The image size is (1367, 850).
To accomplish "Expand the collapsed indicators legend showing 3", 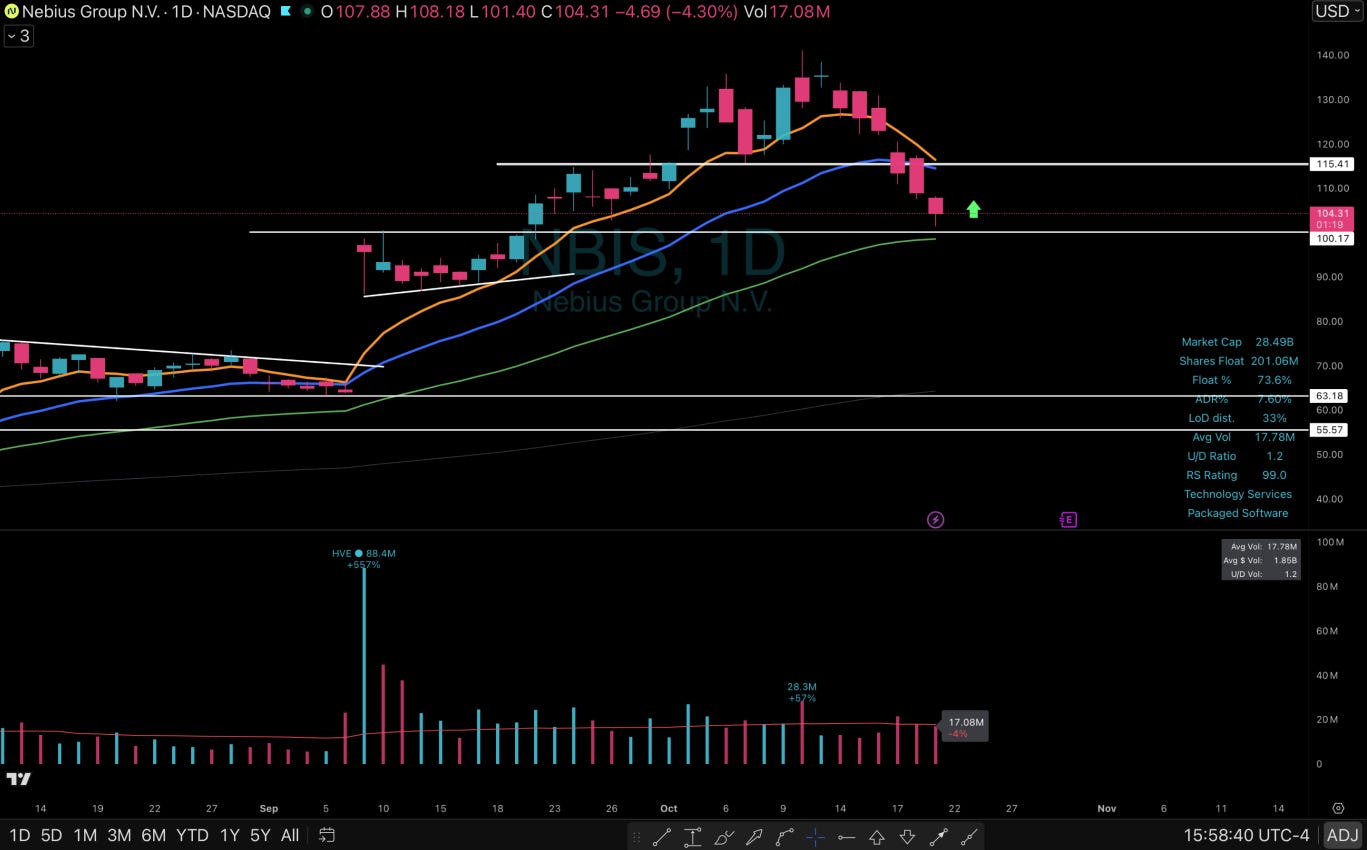I will coord(19,36).
